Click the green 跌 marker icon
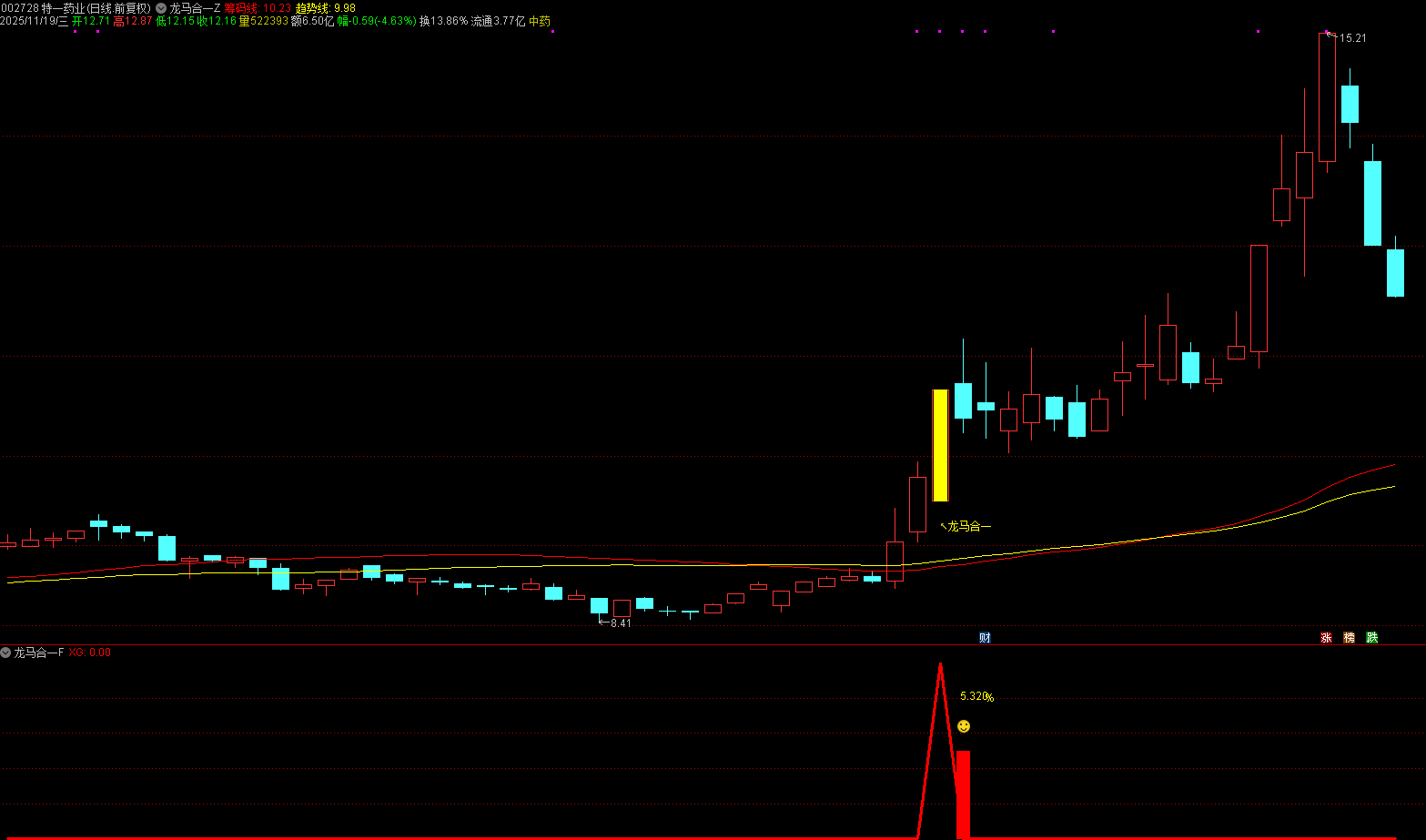 (x=1371, y=637)
